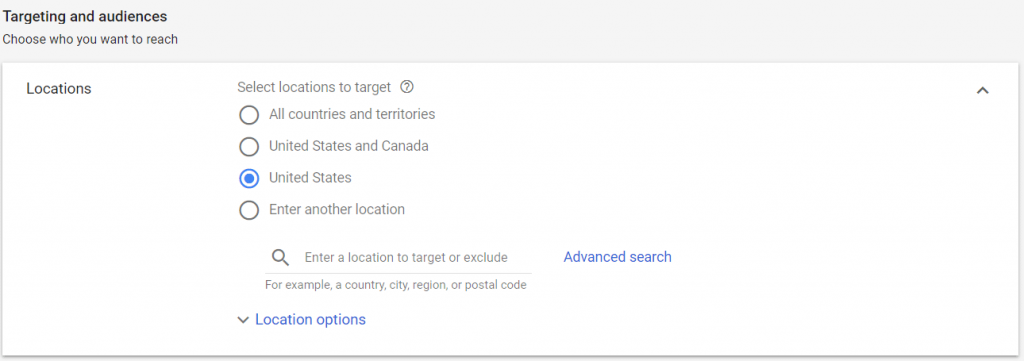The image size is (1024, 361).
Task: Choose the United States and Canada radio button
Action: 249,146
